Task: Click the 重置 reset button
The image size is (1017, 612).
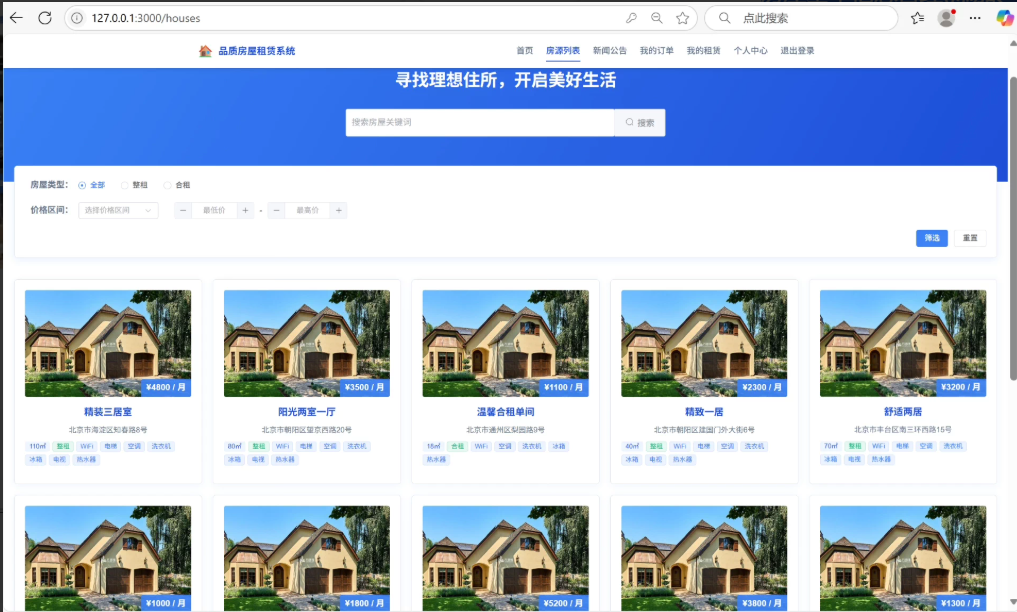Action: coord(970,238)
